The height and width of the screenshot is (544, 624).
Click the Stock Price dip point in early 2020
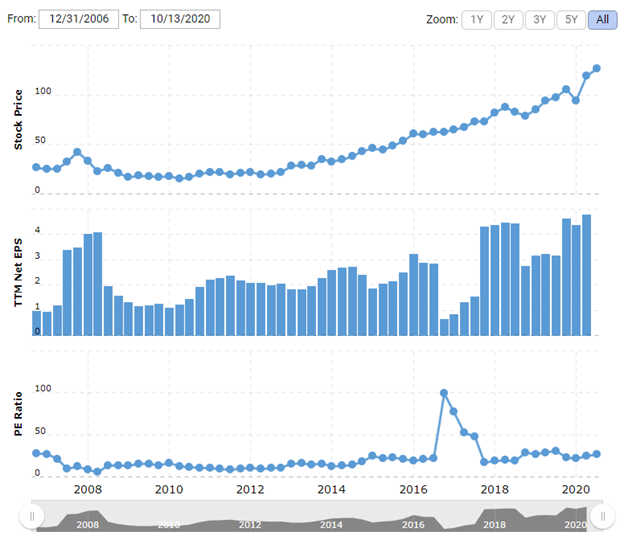click(x=576, y=100)
